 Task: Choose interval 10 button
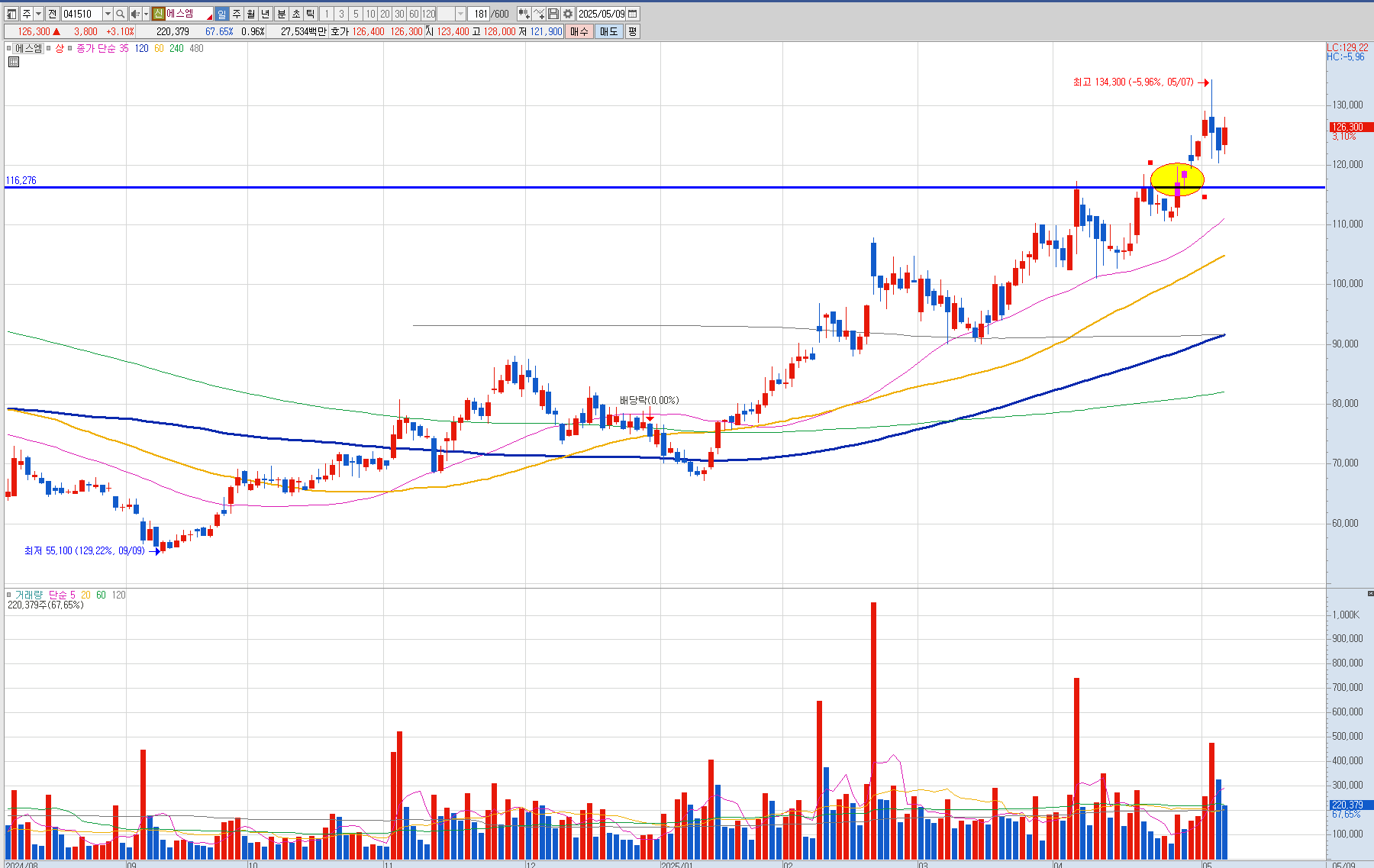tap(370, 14)
